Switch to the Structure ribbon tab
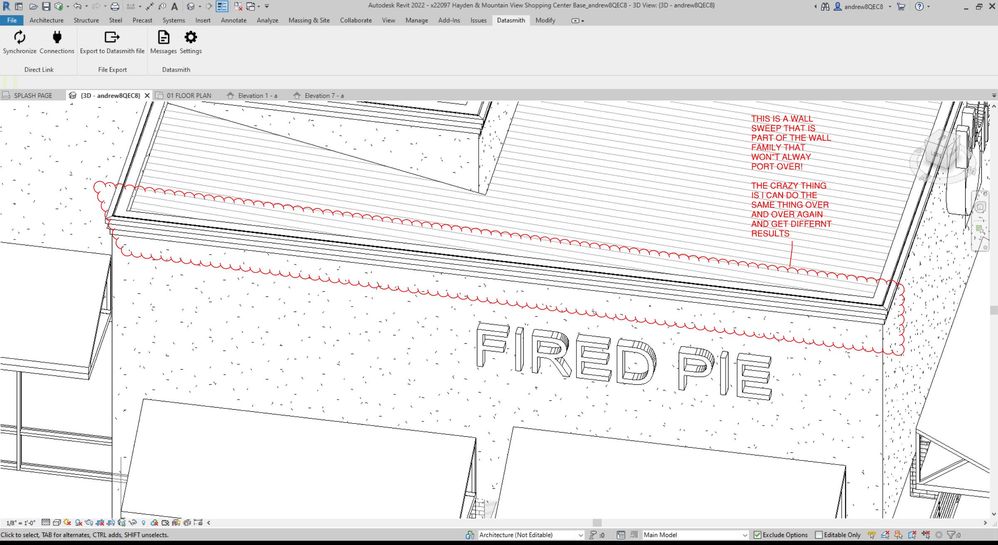The image size is (998, 545). coord(86,20)
